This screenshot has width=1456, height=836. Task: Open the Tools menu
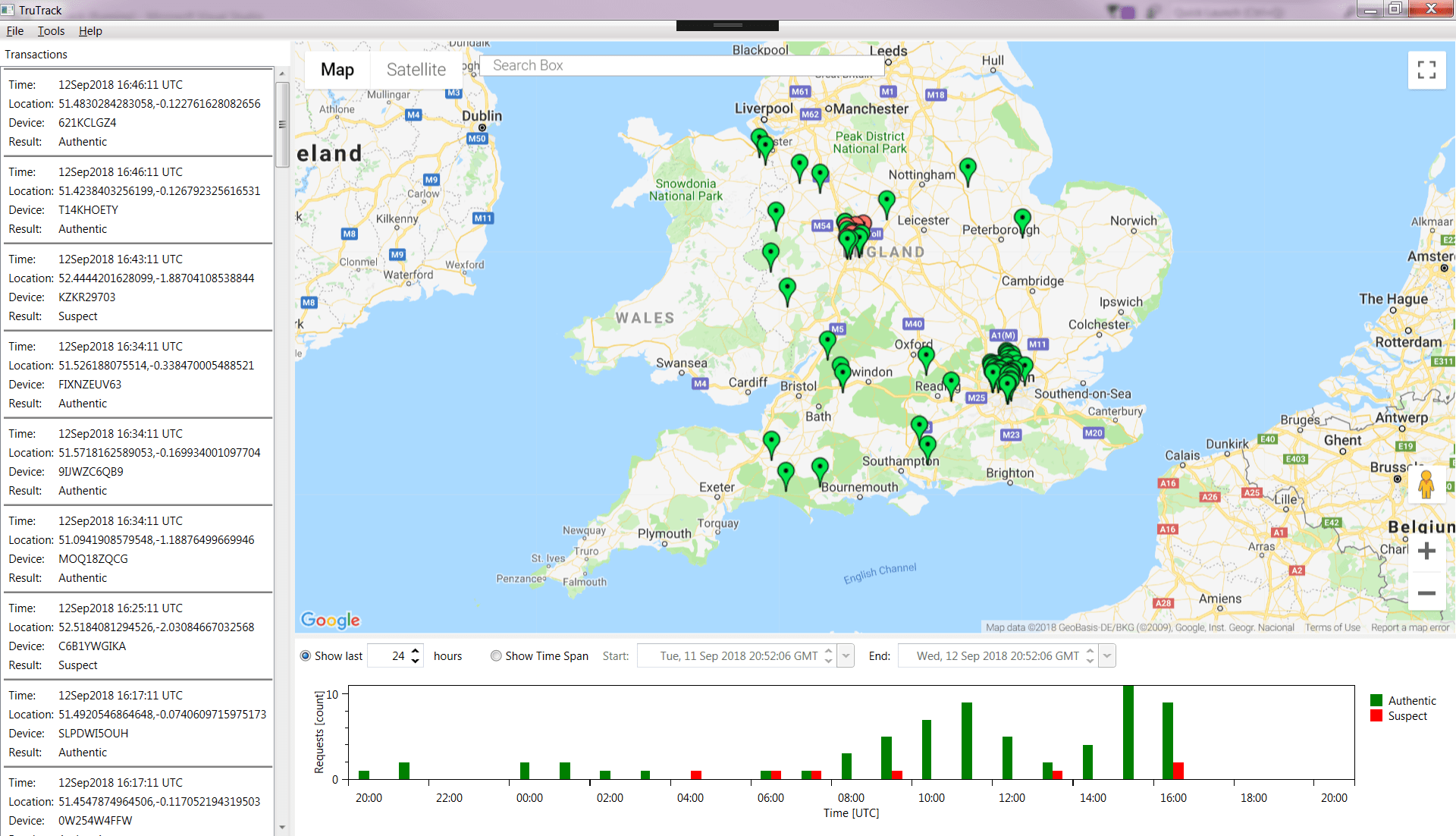tap(51, 31)
